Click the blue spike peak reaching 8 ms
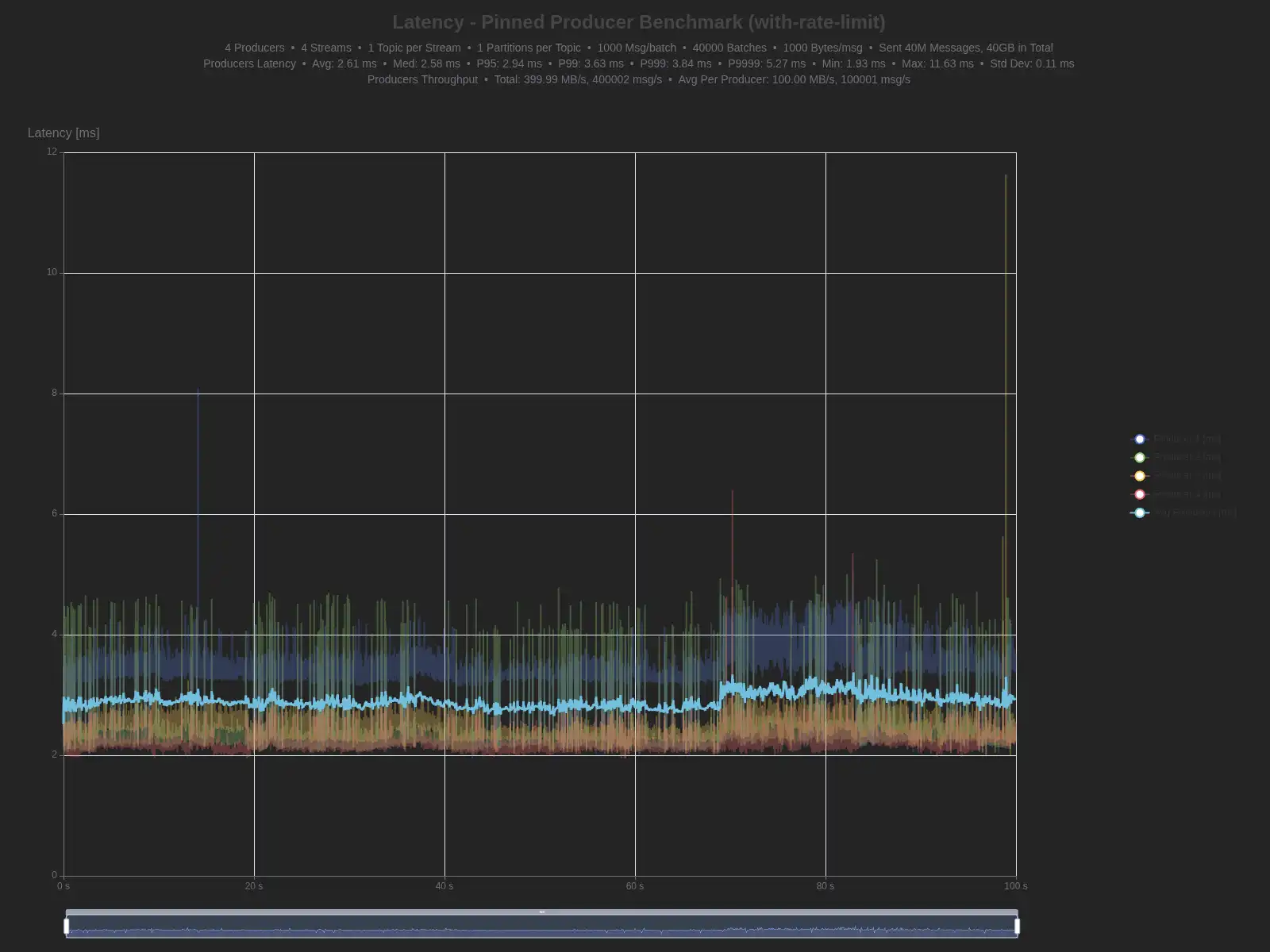 [x=198, y=390]
